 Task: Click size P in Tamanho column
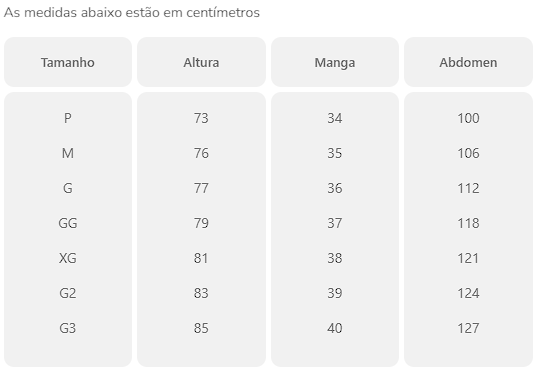tap(68, 118)
